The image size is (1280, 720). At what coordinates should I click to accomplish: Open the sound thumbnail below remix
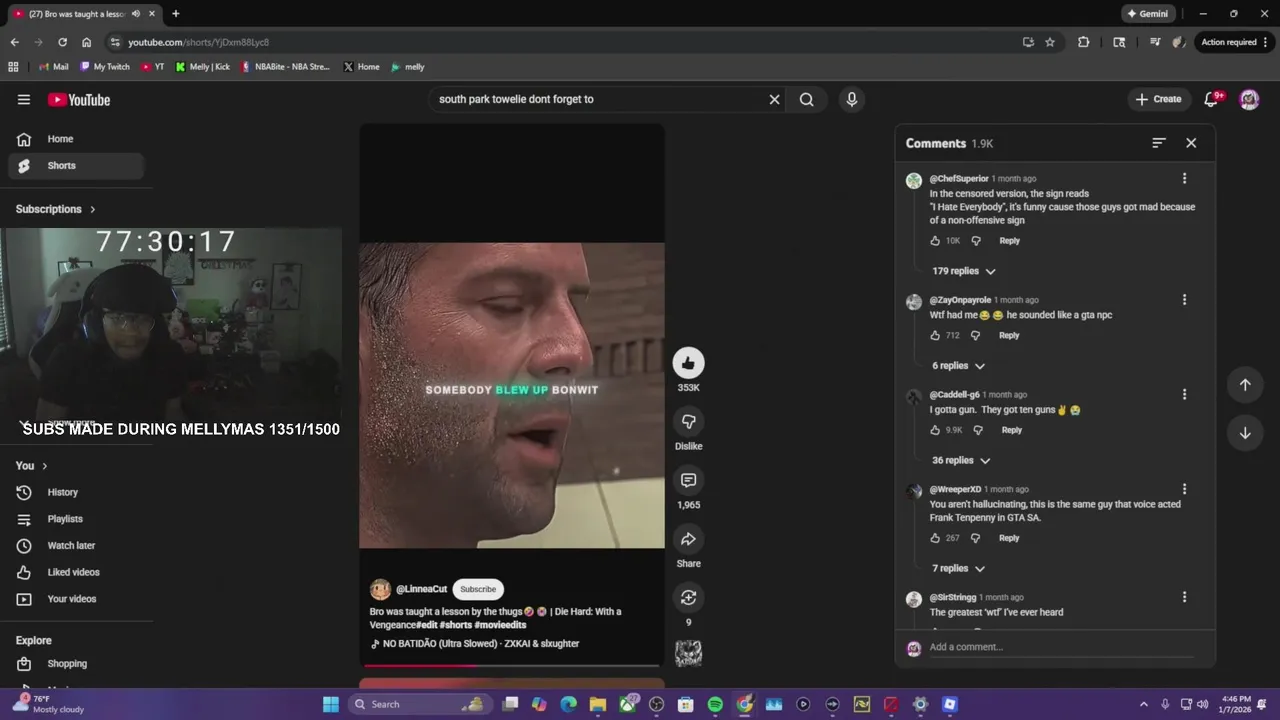pos(688,653)
